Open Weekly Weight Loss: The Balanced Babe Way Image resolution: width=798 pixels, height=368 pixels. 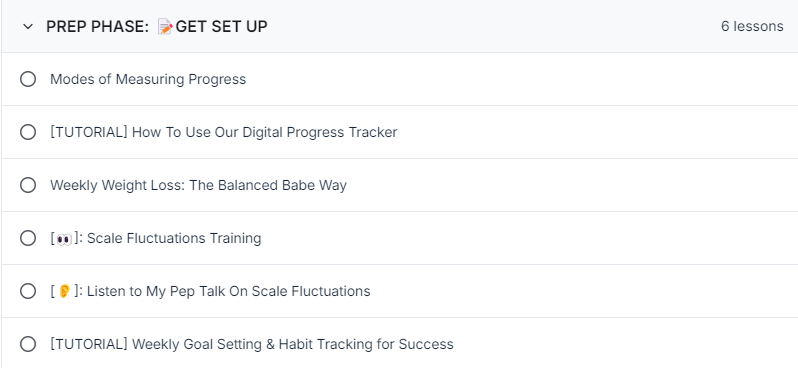[x=198, y=185]
